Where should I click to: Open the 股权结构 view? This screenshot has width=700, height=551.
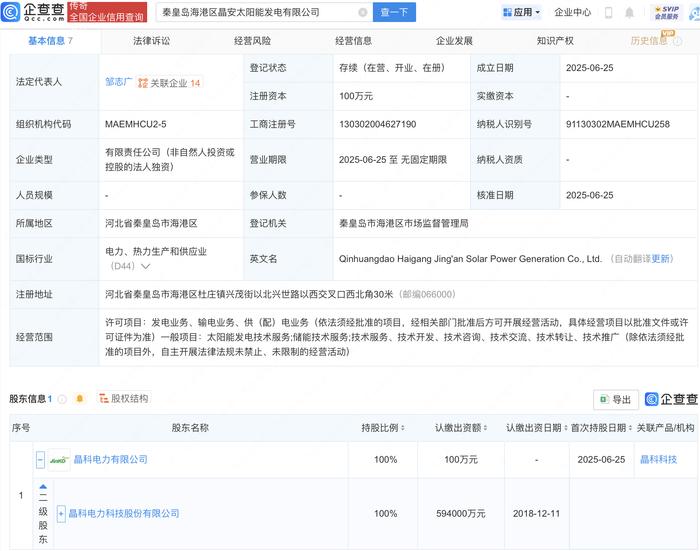pyautogui.click(x=124, y=398)
